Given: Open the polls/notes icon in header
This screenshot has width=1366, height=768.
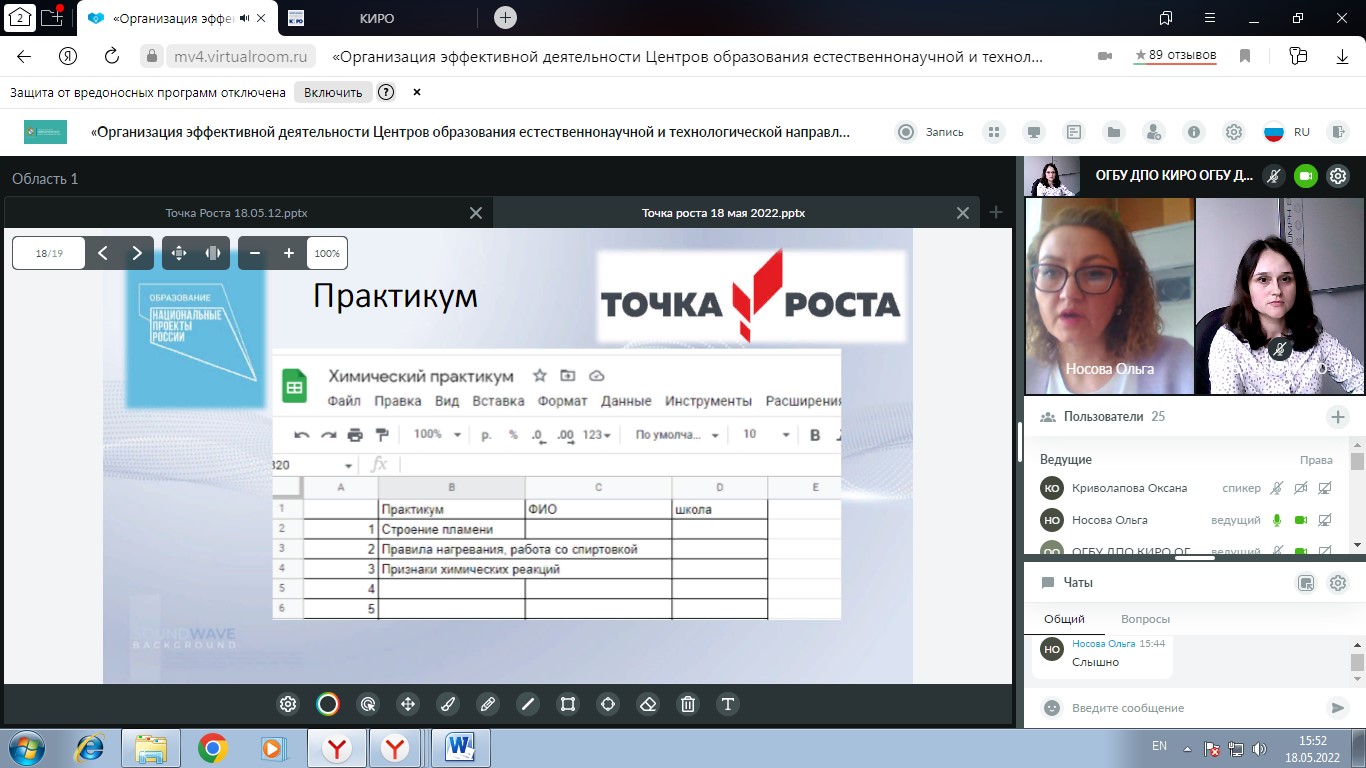Looking at the screenshot, I should point(1074,132).
